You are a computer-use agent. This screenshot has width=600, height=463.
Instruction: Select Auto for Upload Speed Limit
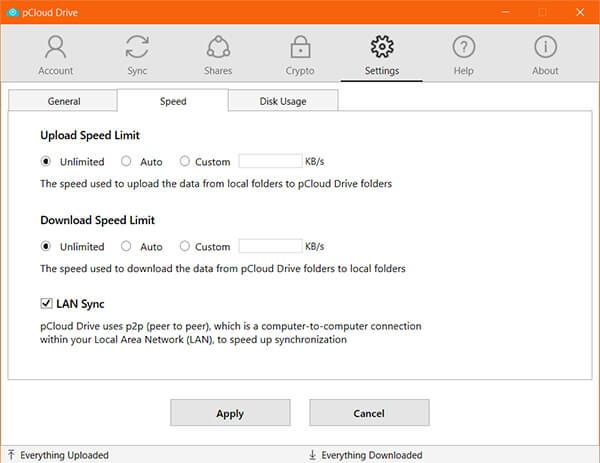(126, 161)
